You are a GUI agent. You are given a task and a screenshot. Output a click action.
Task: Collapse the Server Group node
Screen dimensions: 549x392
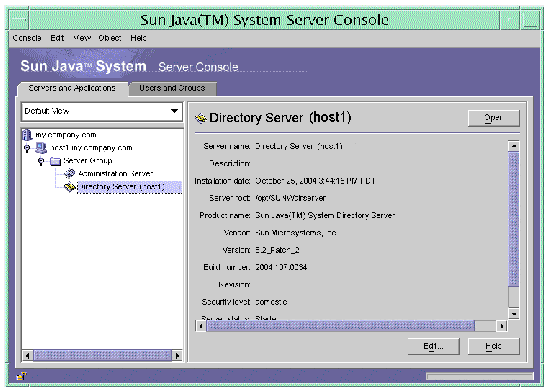(x=41, y=161)
